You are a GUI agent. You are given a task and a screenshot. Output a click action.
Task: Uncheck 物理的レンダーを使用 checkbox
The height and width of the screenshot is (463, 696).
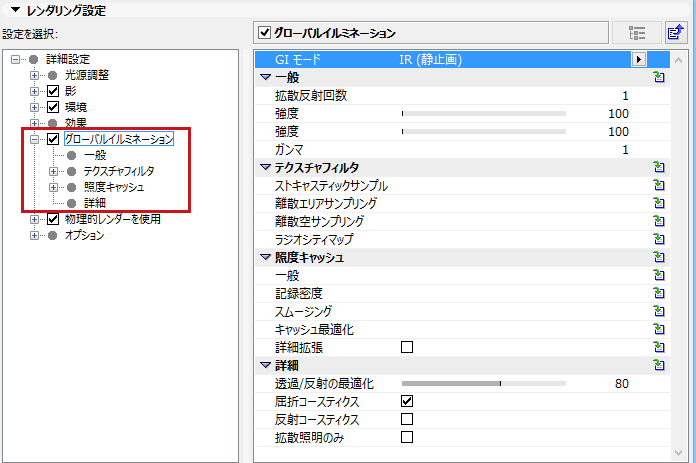(x=53, y=219)
